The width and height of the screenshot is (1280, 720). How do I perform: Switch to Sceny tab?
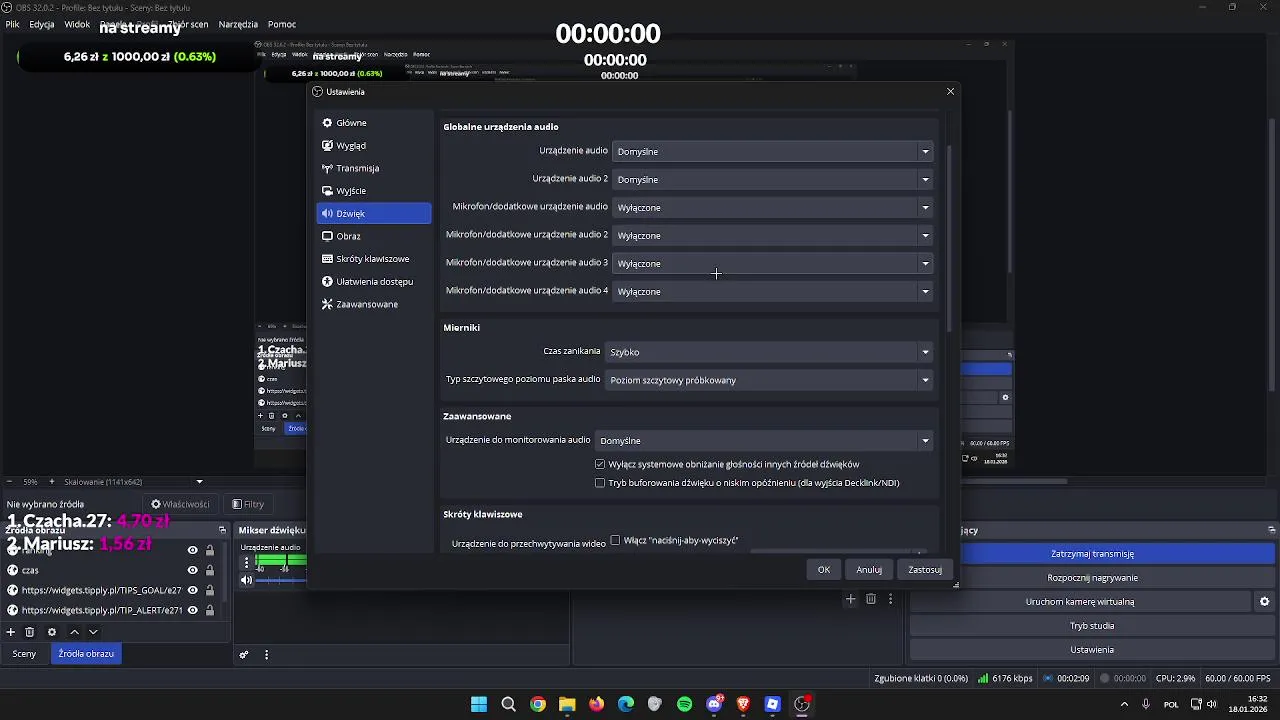(24, 654)
